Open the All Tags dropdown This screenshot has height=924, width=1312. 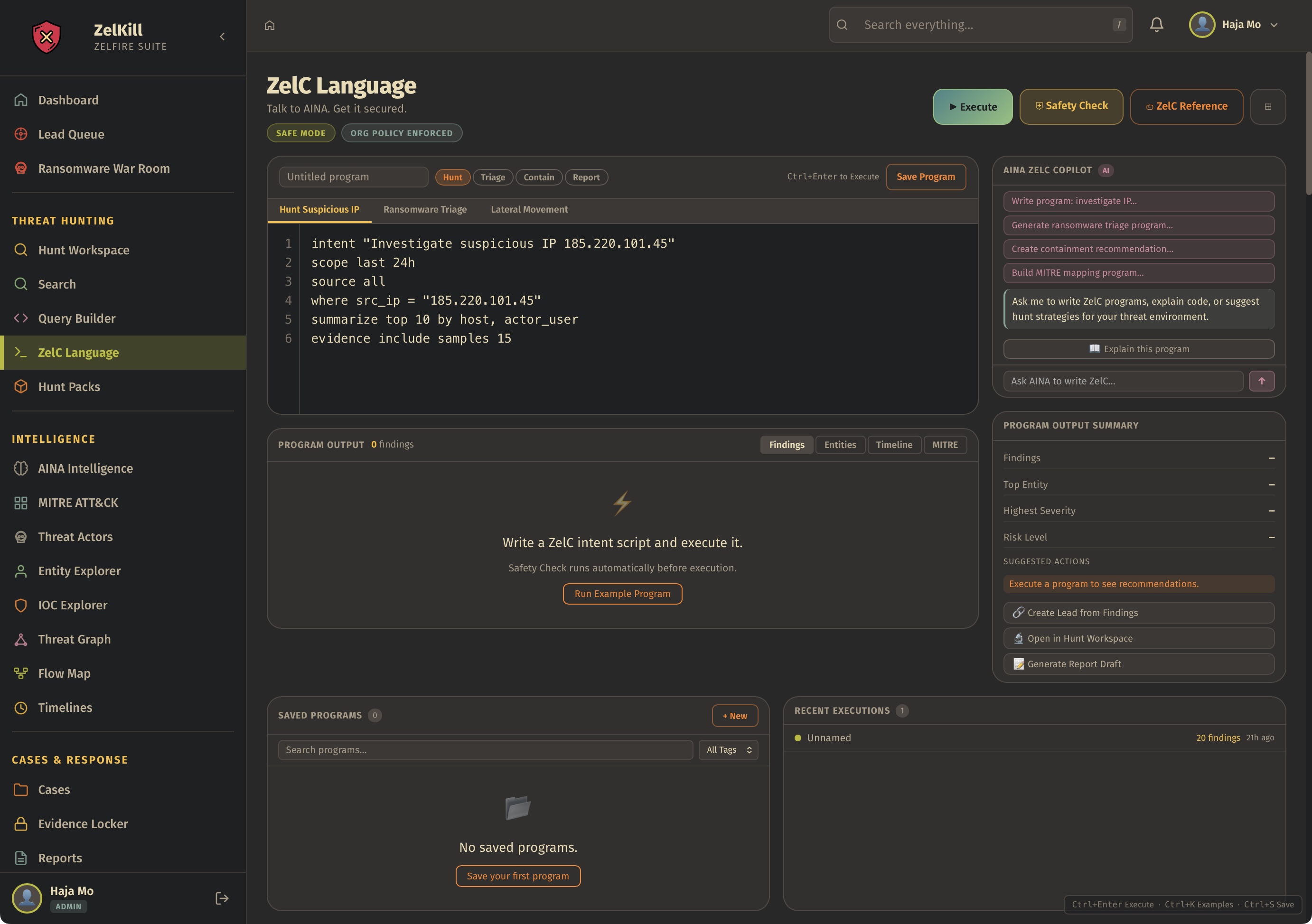pyautogui.click(x=728, y=750)
